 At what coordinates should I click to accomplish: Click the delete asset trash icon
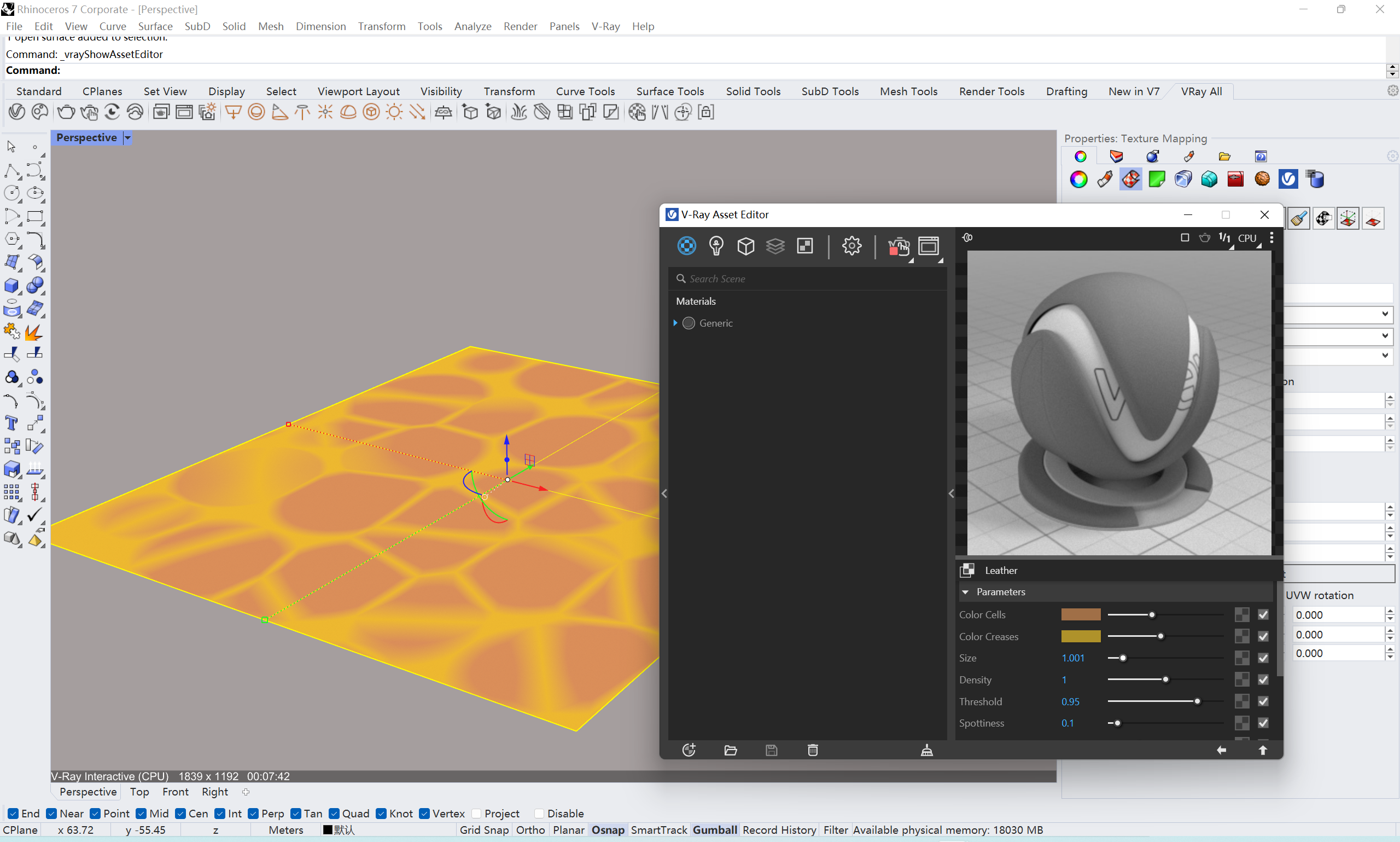pyautogui.click(x=813, y=750)
